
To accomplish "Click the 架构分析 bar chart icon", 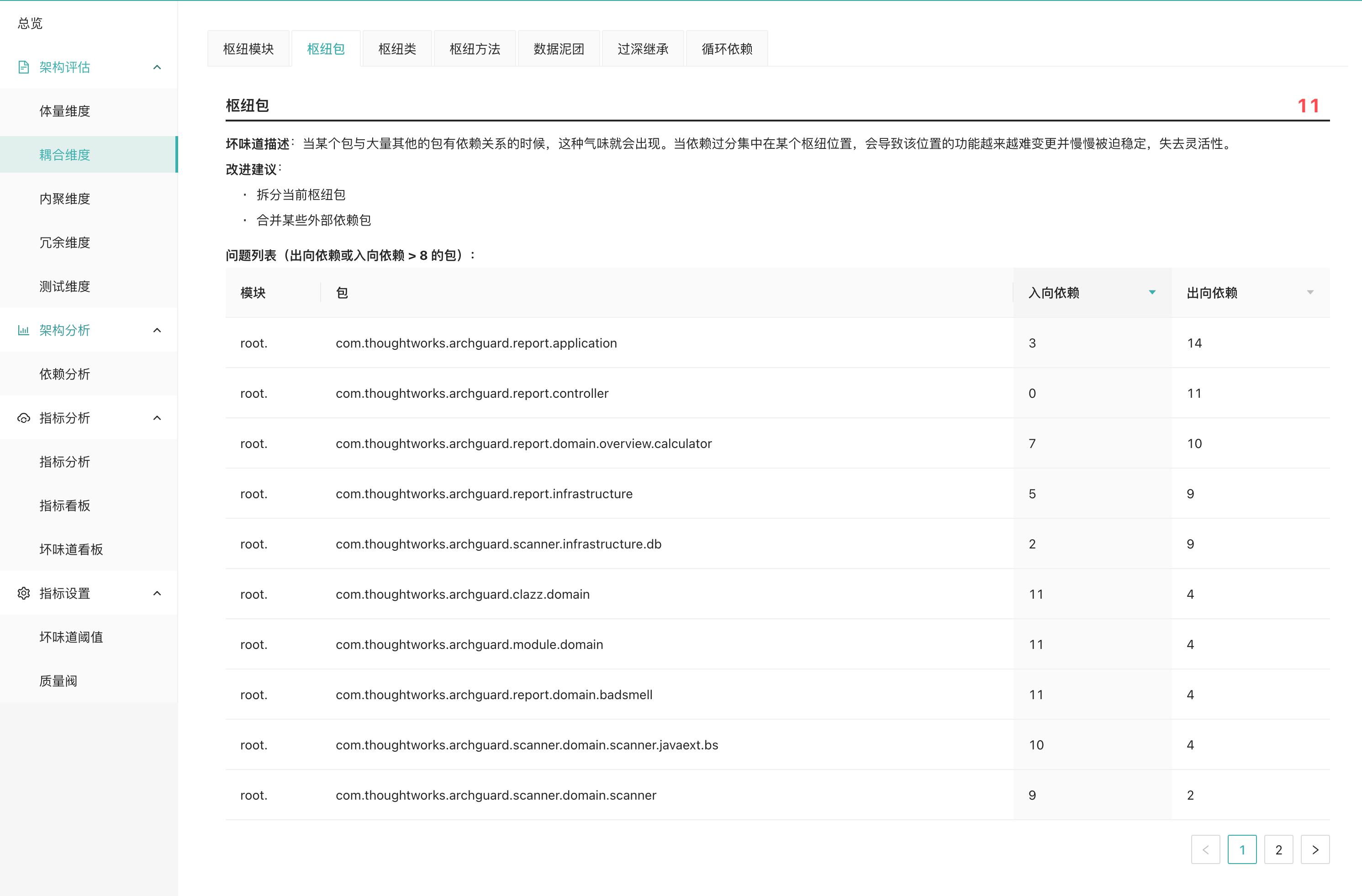I will tap(23, 330).
